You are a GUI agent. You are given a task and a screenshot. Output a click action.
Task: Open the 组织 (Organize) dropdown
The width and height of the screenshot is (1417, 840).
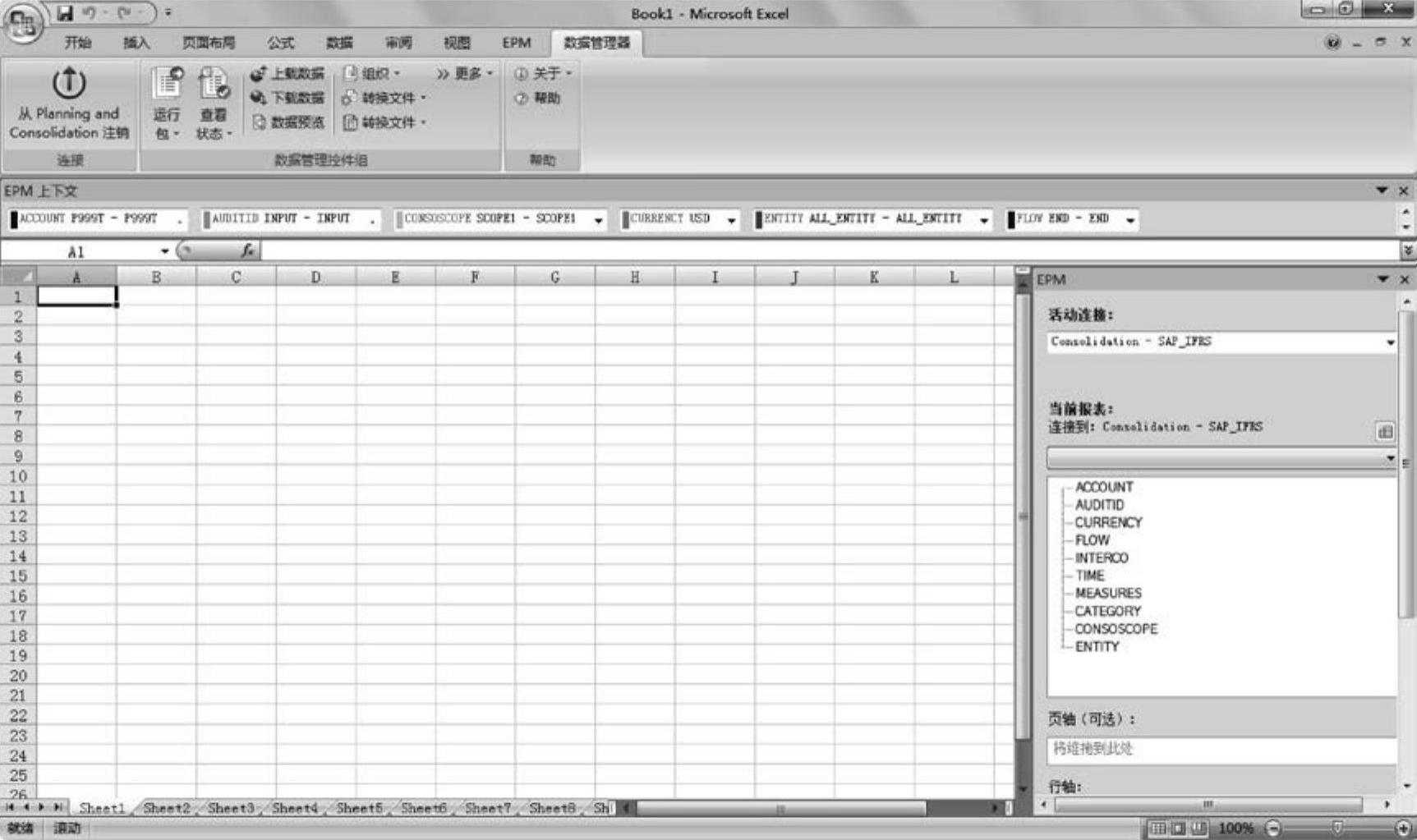371,74
